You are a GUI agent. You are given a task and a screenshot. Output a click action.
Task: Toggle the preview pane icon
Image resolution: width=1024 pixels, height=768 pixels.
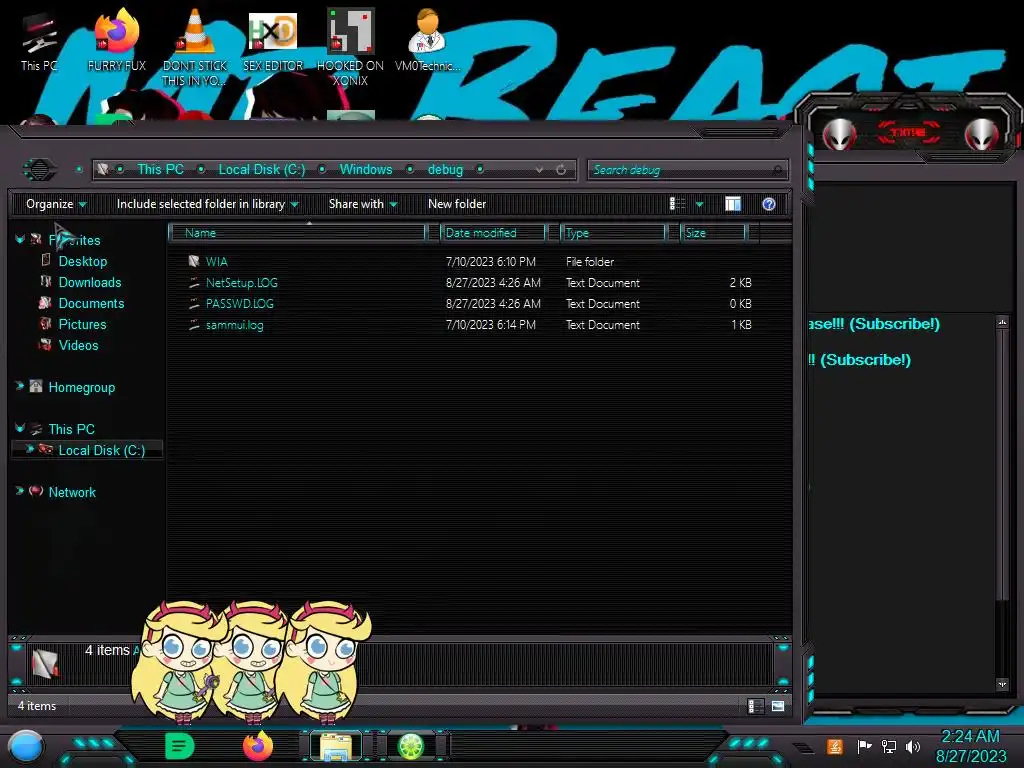[x=733, y=204]
